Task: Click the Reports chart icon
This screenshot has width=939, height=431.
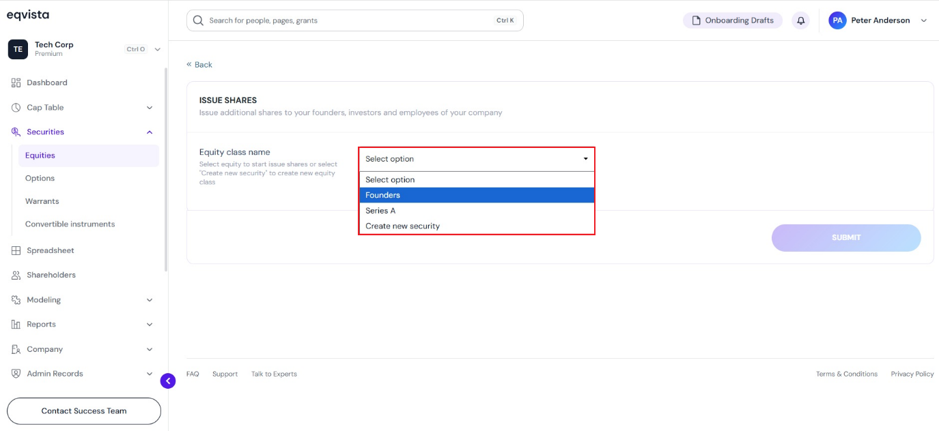Action: tap(16, 324)
